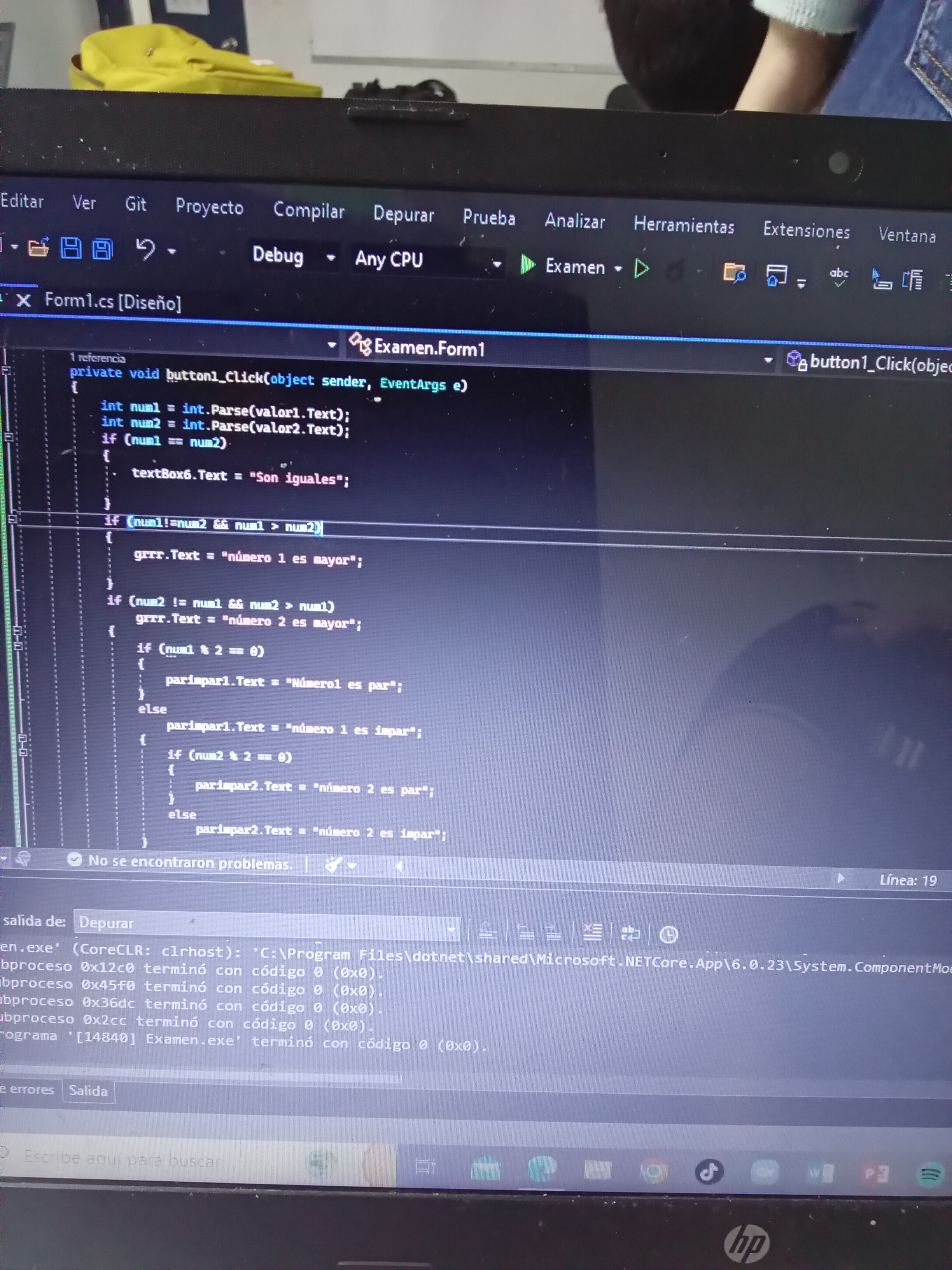Click the Open File folder icon
This screenshot has height=1270, width=952.
pos(38,247)
